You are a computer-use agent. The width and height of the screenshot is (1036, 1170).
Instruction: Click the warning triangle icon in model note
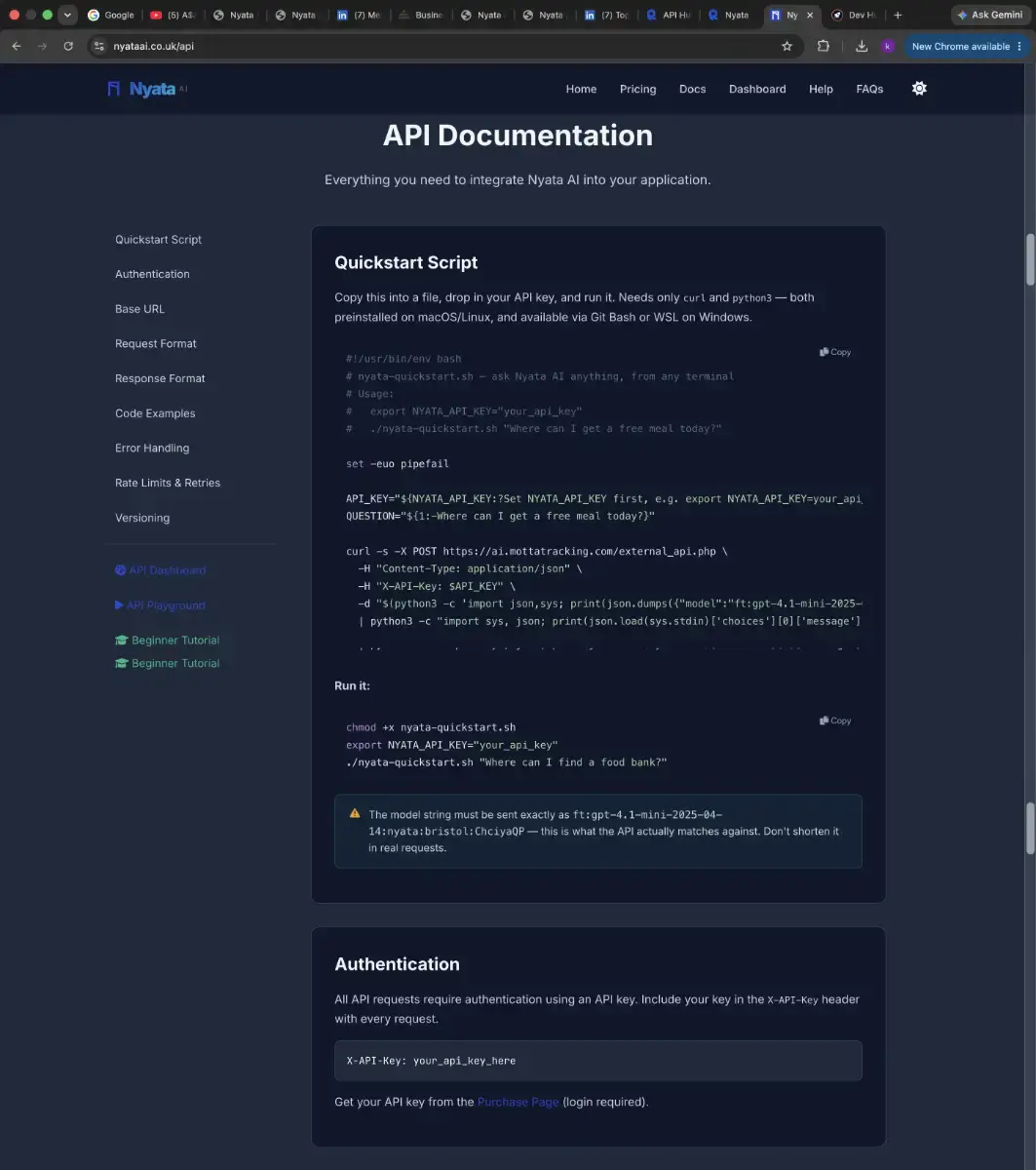click(x=354, y=813)
